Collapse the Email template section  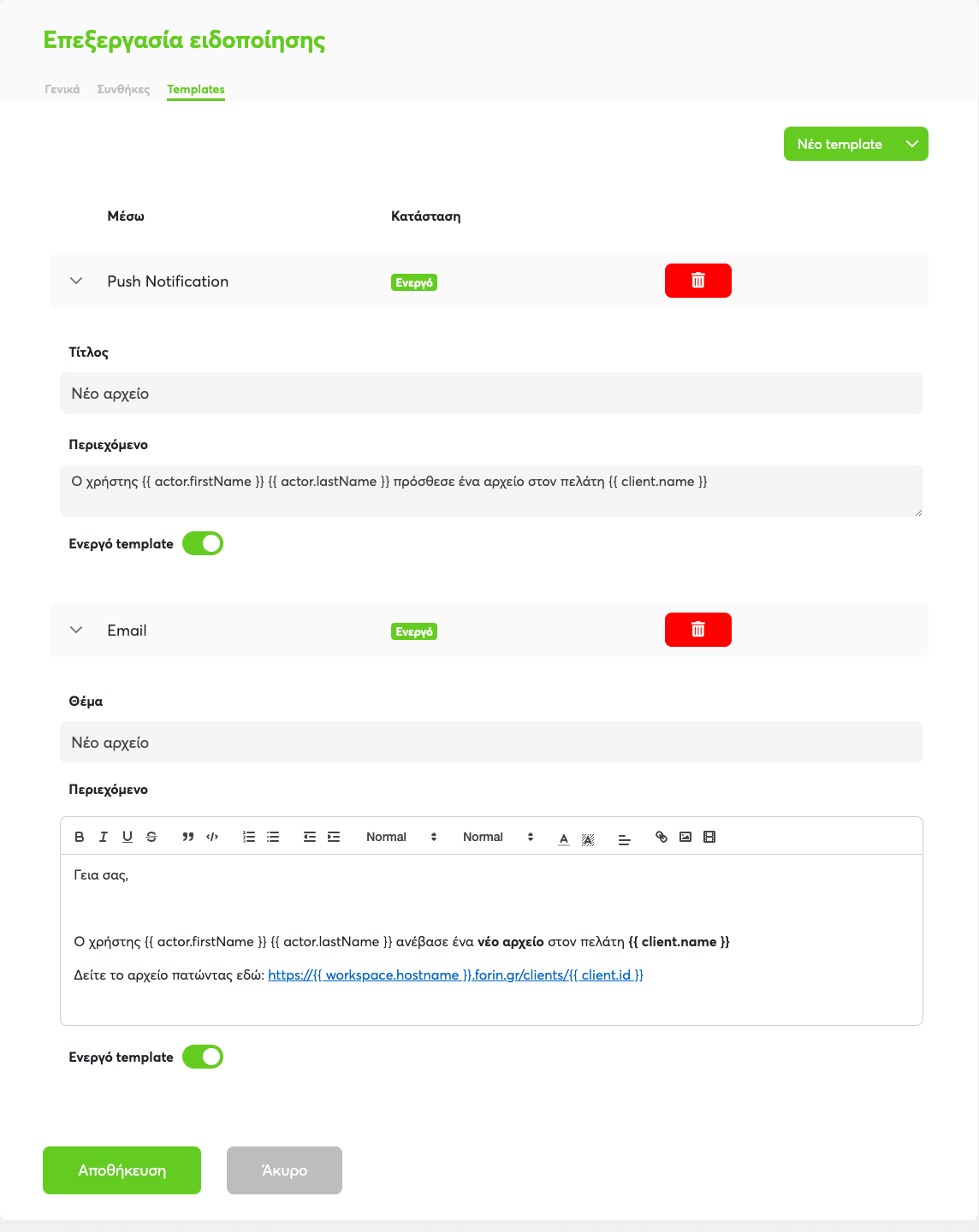pos(76,630)
